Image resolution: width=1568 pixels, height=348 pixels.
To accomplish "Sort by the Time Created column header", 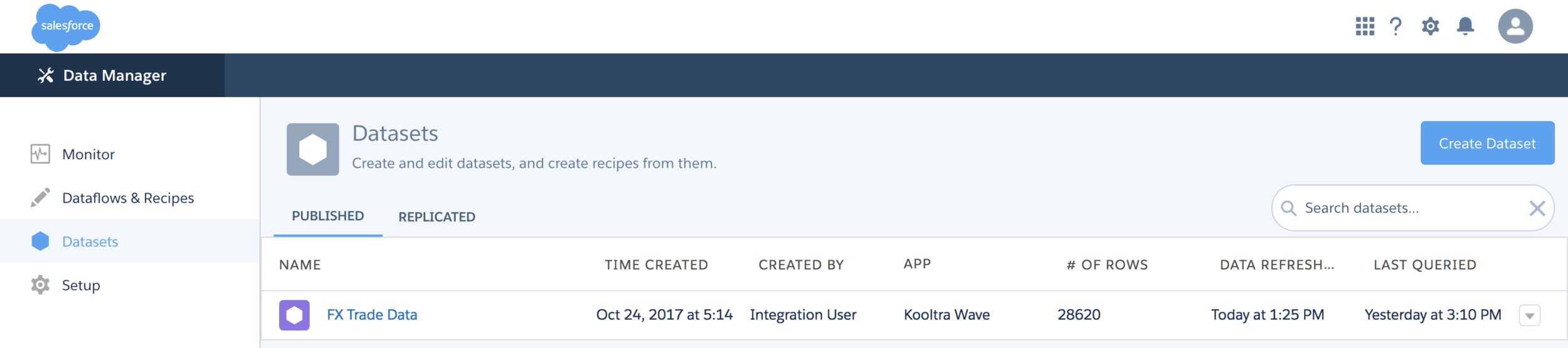I will (x=656, y=265).
